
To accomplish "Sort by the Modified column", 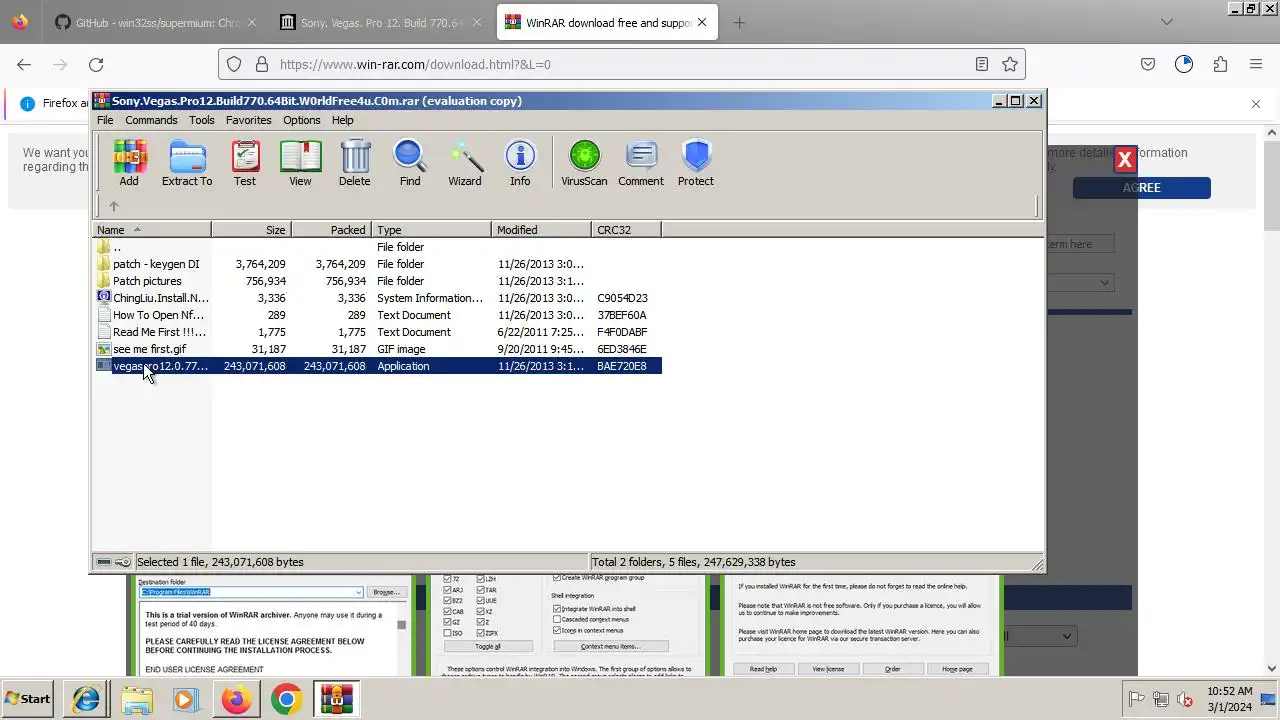I will pyautogui.click(x=542, y=230).
